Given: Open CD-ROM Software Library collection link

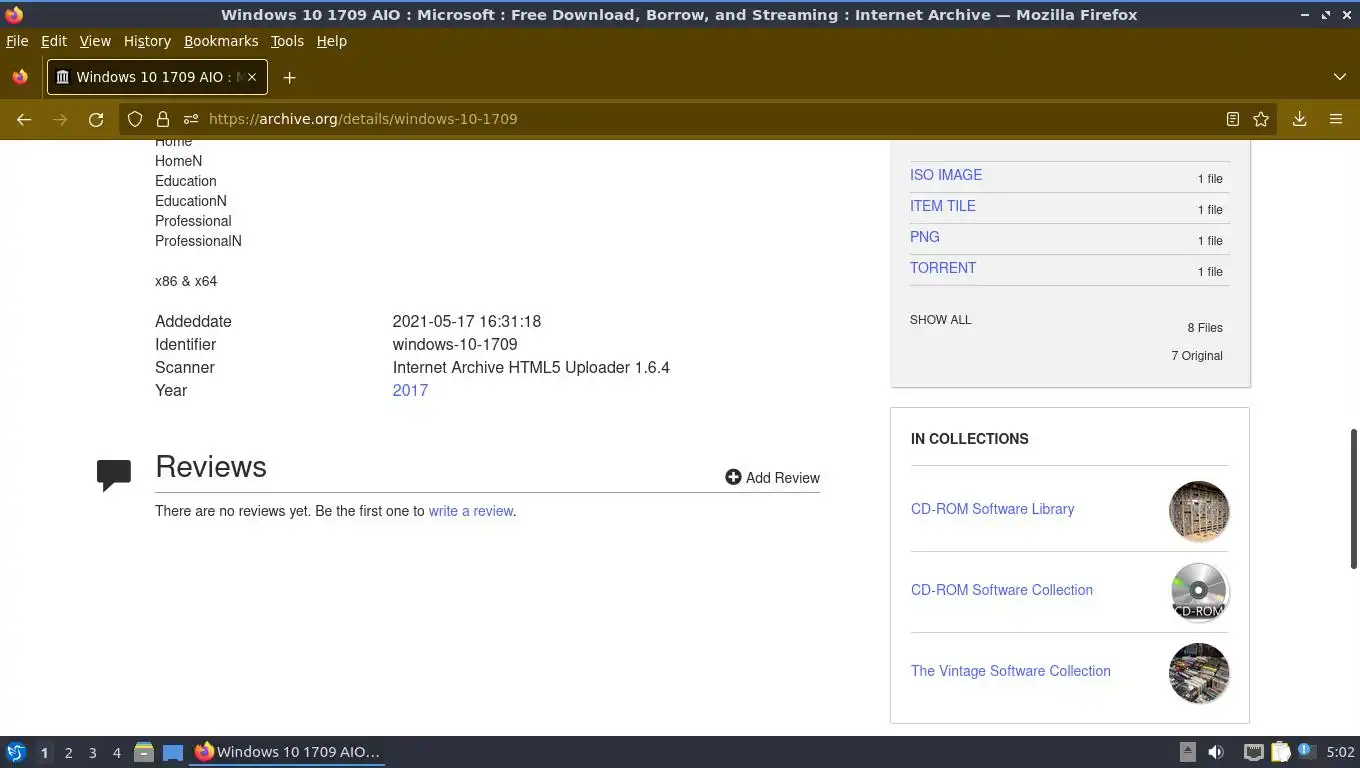Looking at the screenshot, I should pos(992,509).
